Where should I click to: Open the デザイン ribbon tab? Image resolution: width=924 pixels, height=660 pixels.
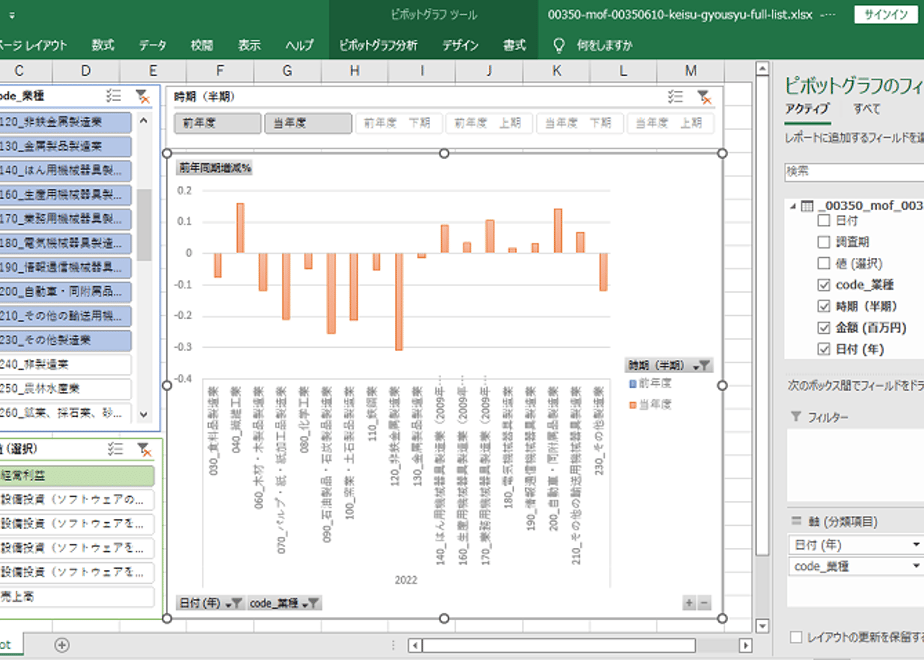(460, 45)
